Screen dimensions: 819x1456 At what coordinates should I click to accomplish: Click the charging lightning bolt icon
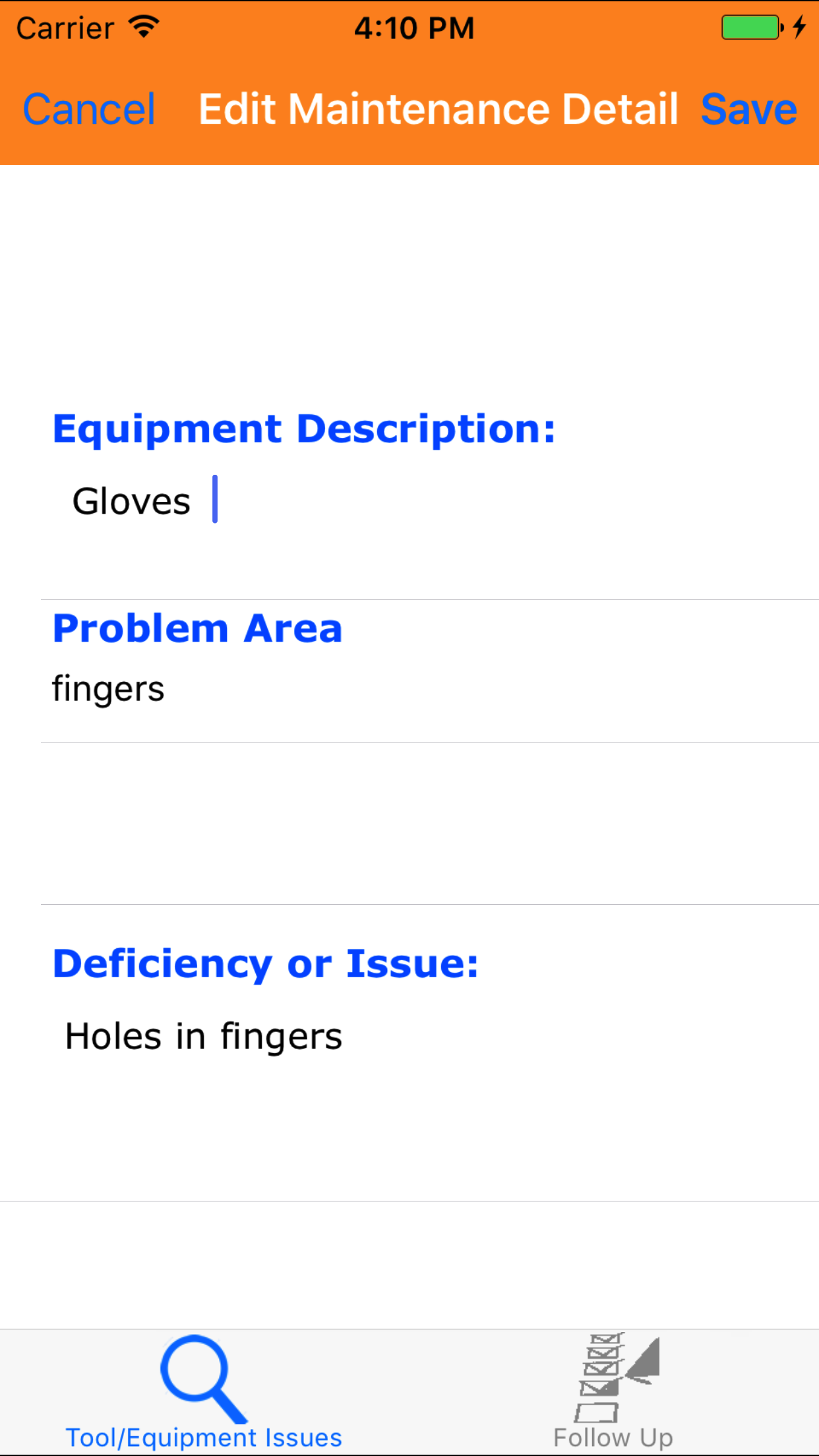click(x=799, y=27)
